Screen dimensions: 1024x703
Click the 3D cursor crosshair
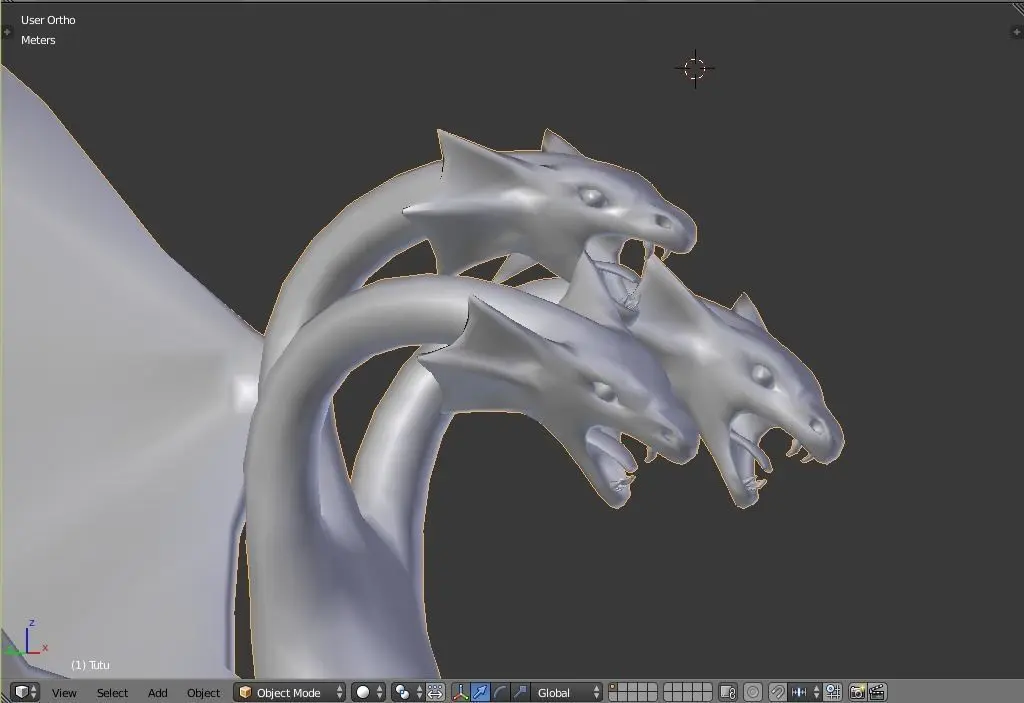coord(695,68)
